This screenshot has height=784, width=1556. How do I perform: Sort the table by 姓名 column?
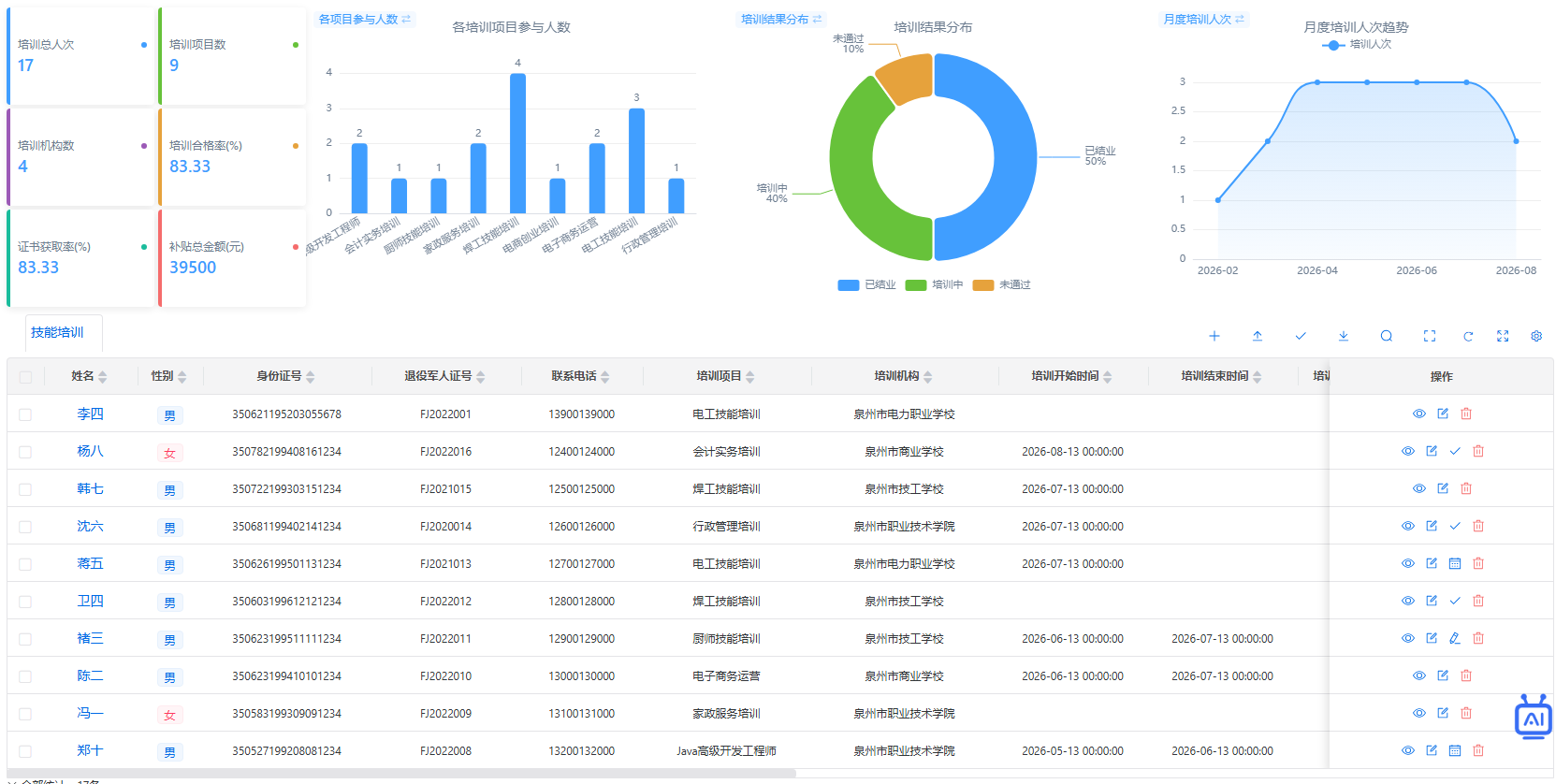coord(103,377)
